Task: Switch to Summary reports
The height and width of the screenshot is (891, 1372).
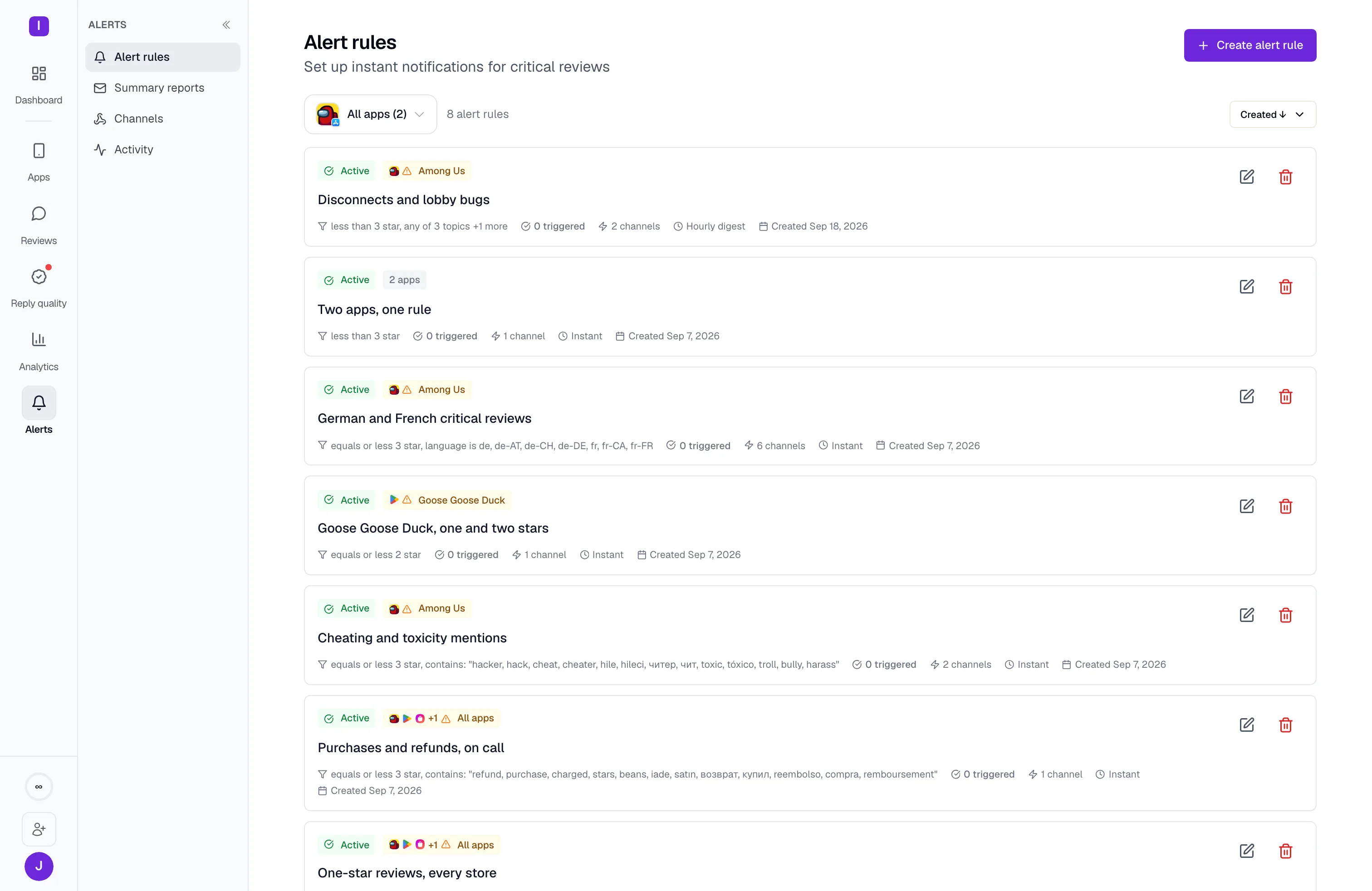Action: pyautogui.click(x=162, y=88)
